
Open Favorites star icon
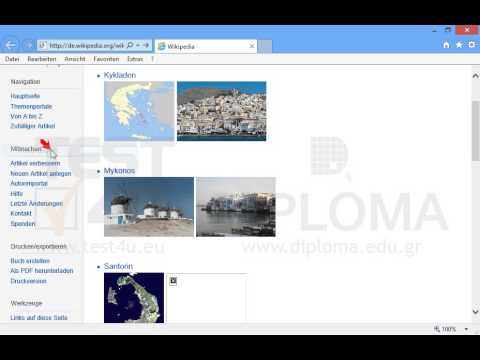click(459, 45)
